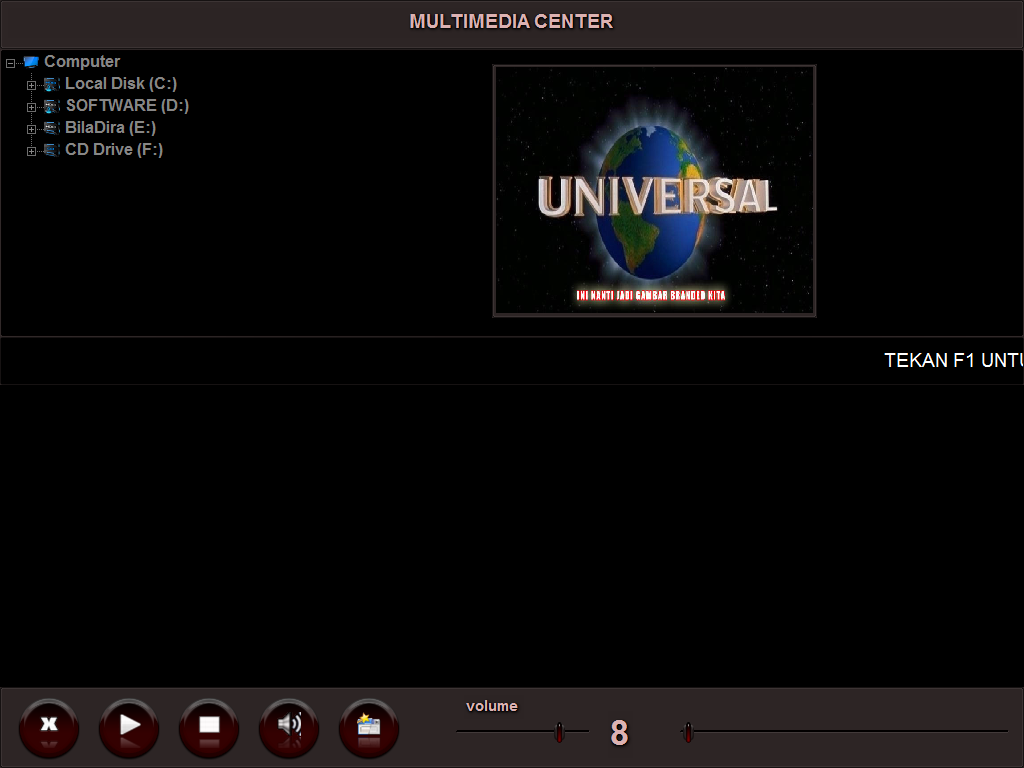Select SOFTWARE (D:) drive
Viewport: 1024px width, 768px height.
click(x=127, y=106)
